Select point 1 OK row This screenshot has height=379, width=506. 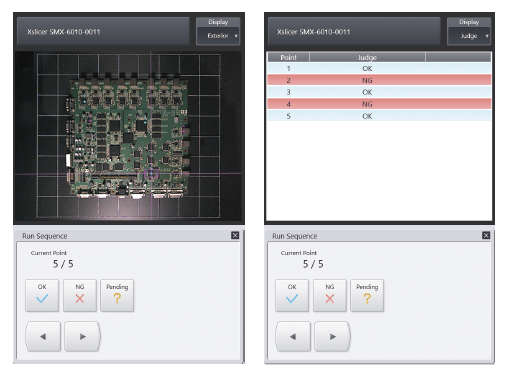coord(379,68)
